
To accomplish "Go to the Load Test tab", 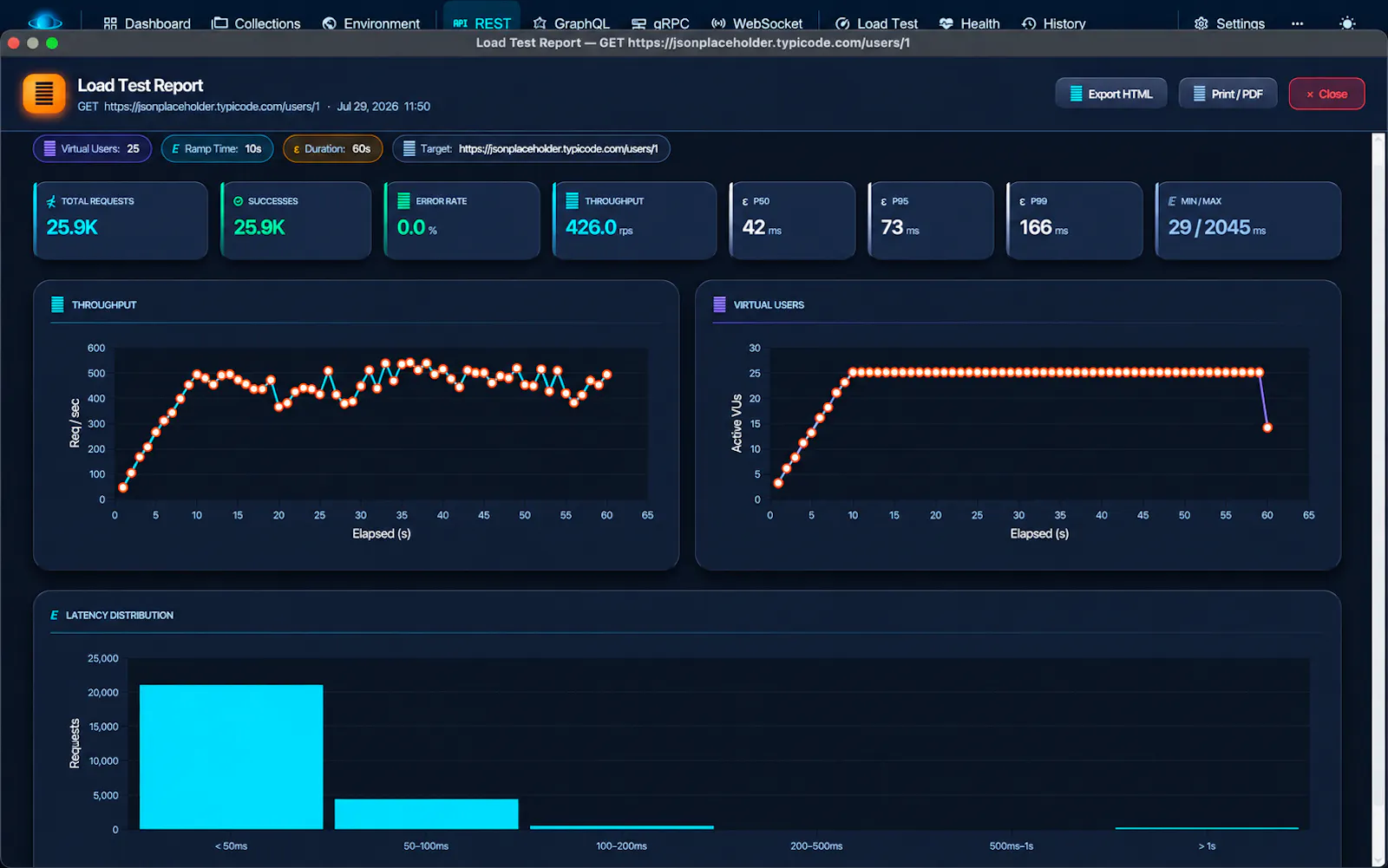I will [876, 23].
